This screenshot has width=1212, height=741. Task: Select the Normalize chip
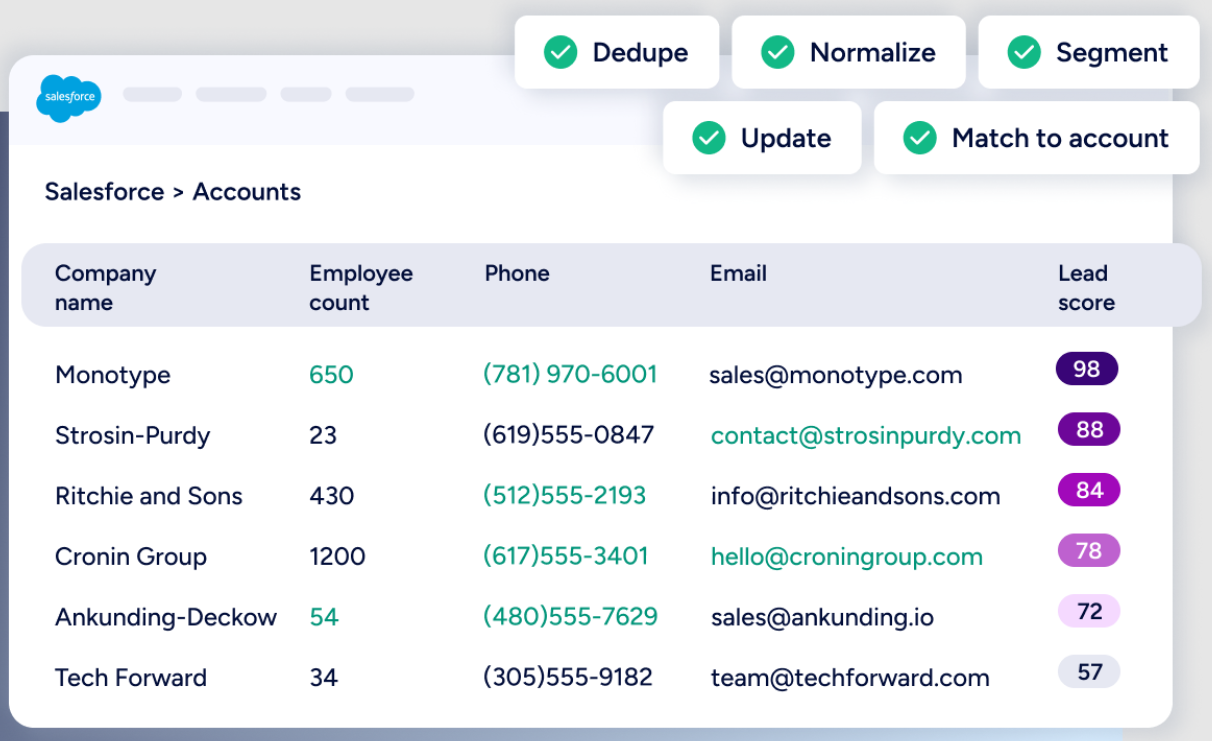pos(849,52)
